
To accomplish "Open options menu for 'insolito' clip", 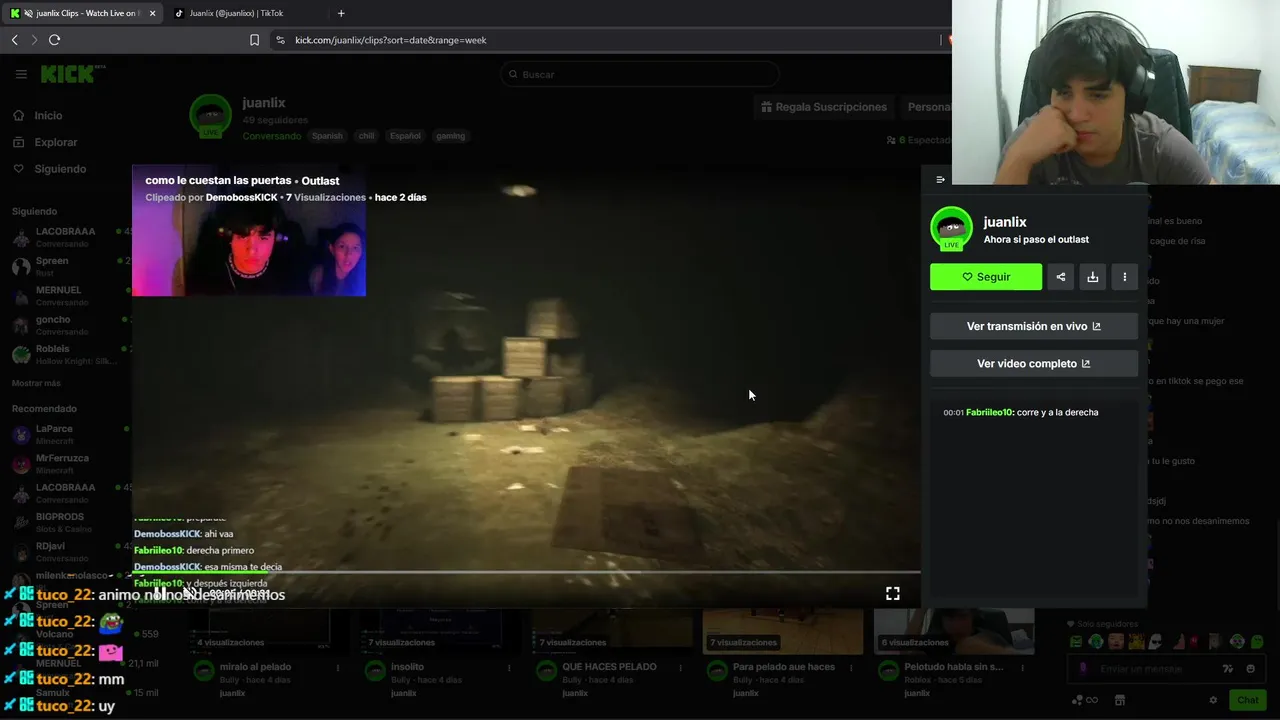I will [x=509, y=668].
